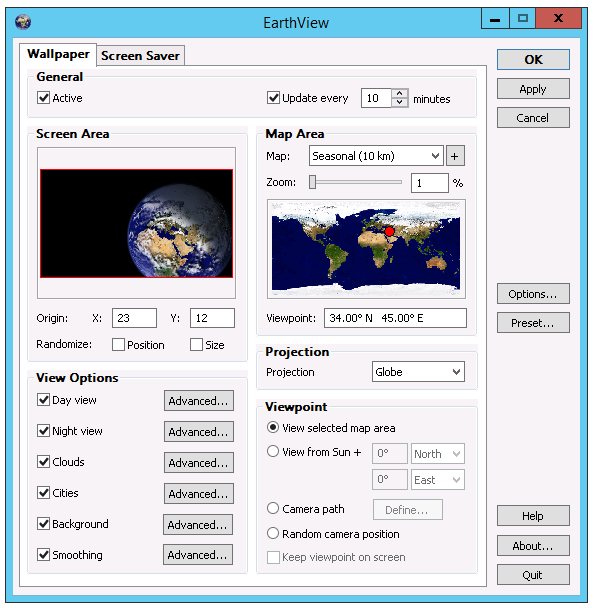Click the Cancel button
594x608 pixels.
point(533,117)
